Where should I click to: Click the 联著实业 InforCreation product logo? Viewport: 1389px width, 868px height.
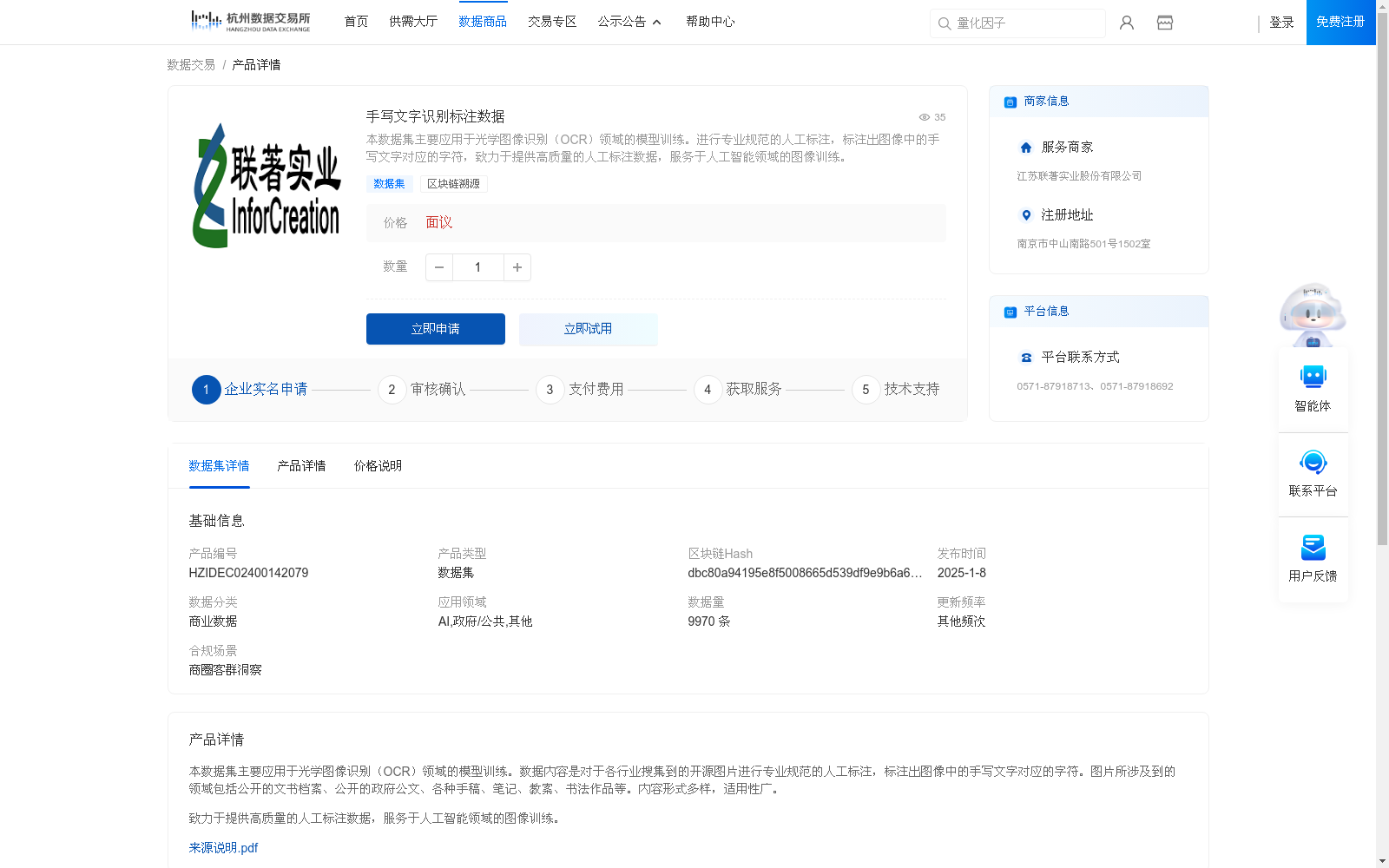point(267,185)
